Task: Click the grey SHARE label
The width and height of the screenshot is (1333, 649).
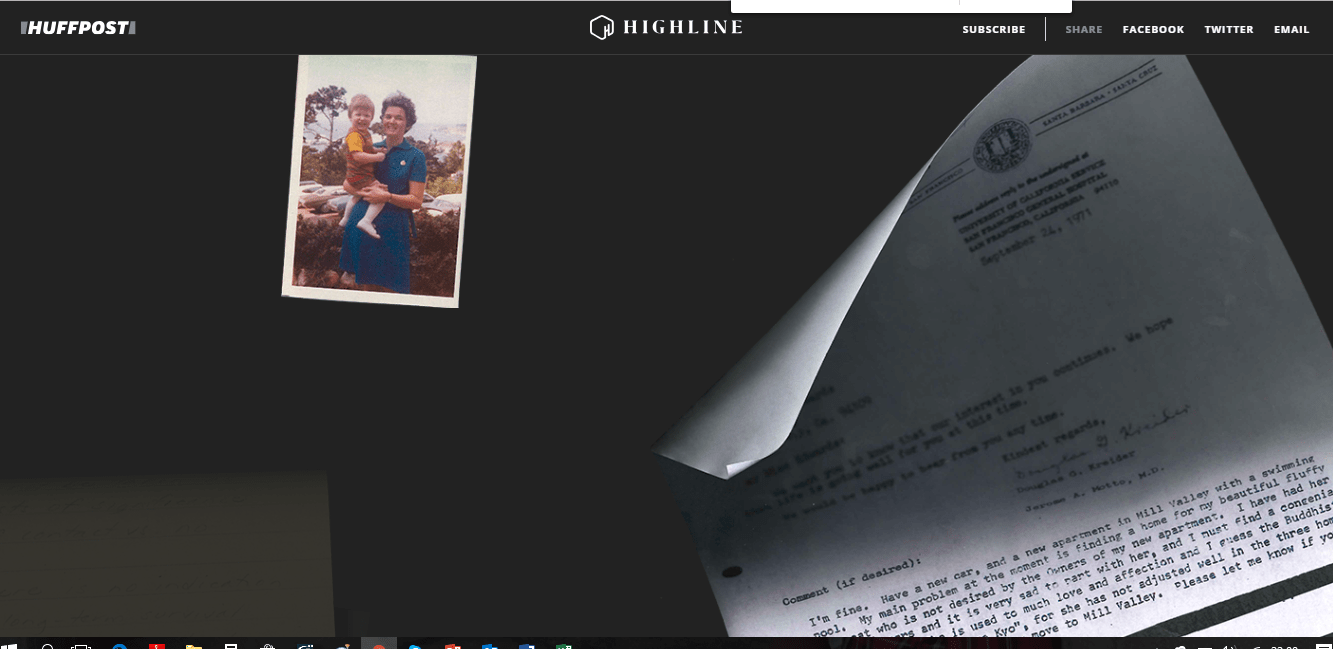Action: tap(1083, 30)
